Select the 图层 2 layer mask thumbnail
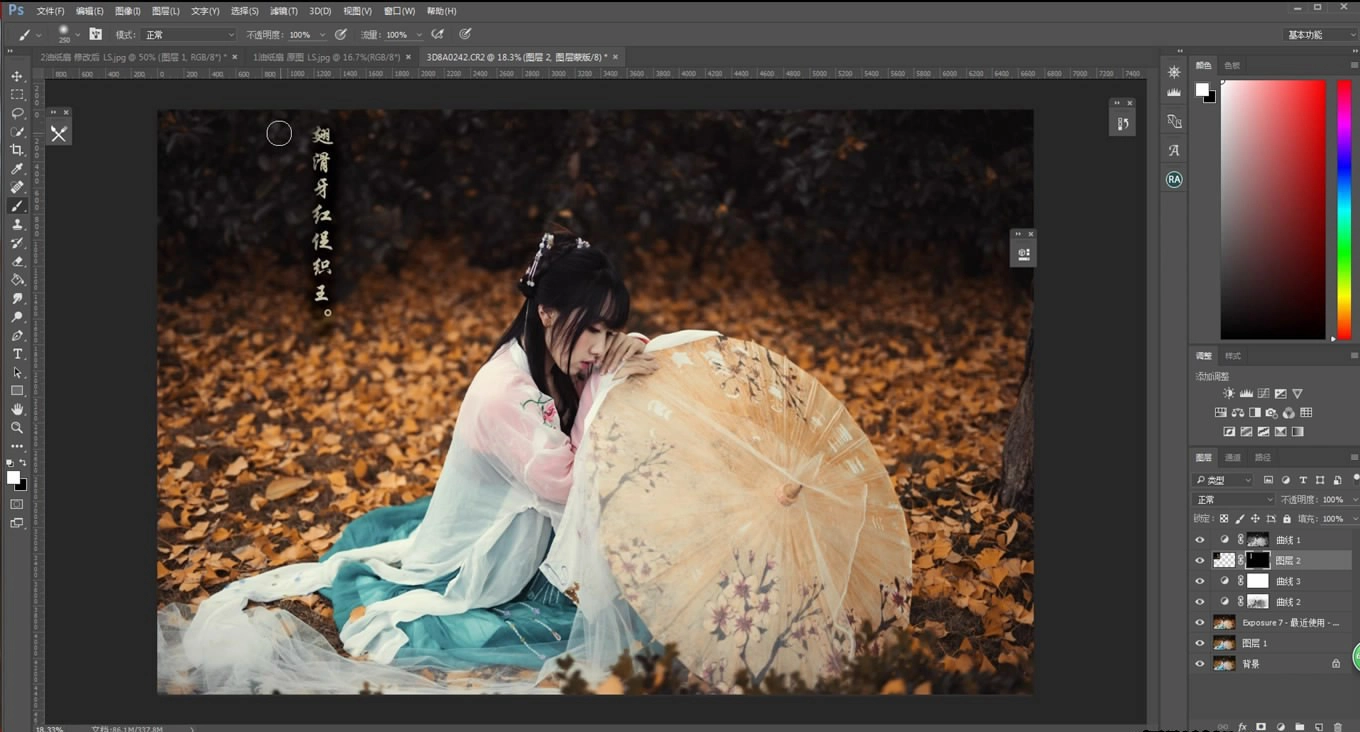1360x732 pixels. [1258, 561]
